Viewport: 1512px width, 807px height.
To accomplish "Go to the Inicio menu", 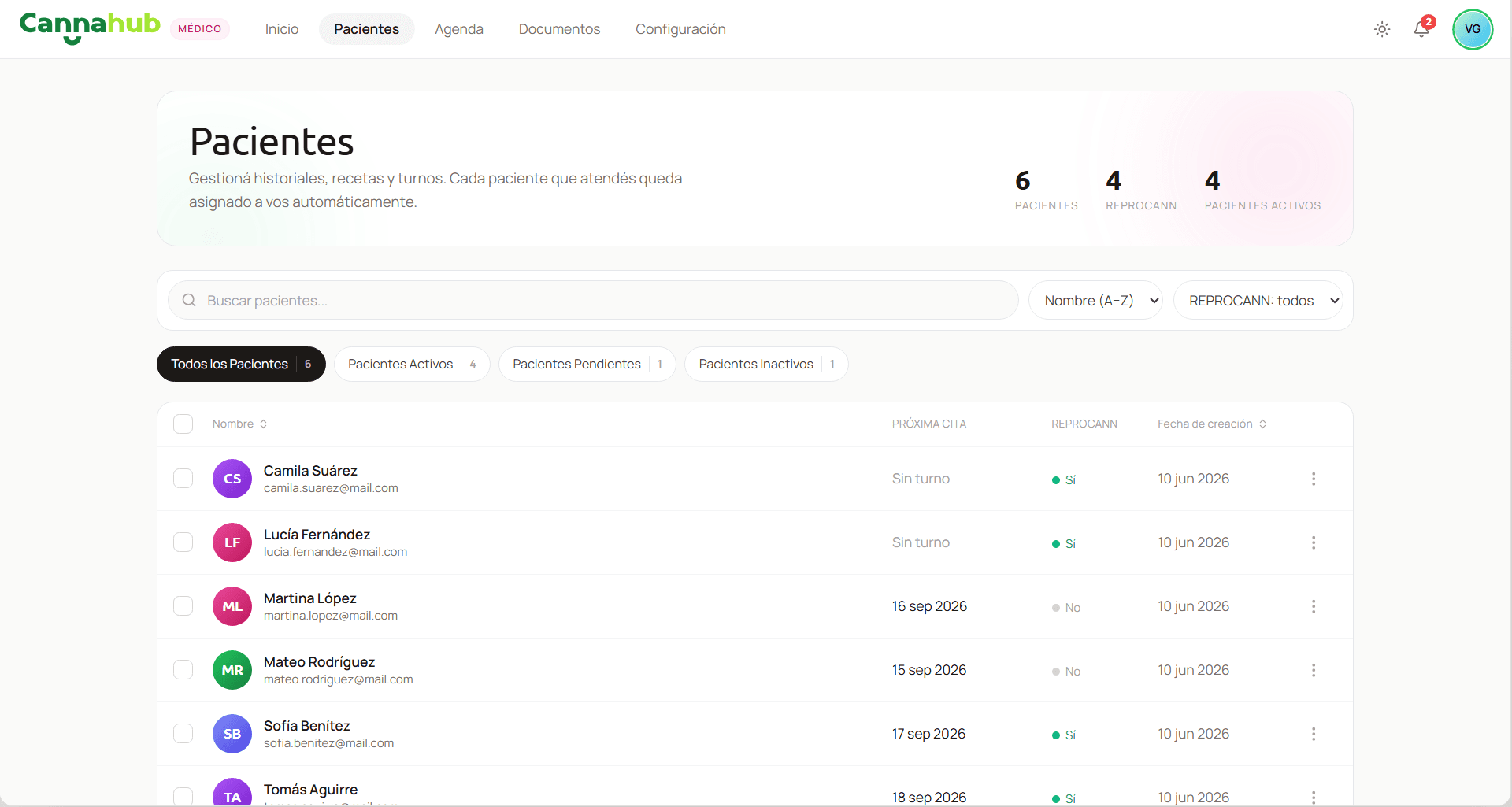I will click(x=282, y=29).
